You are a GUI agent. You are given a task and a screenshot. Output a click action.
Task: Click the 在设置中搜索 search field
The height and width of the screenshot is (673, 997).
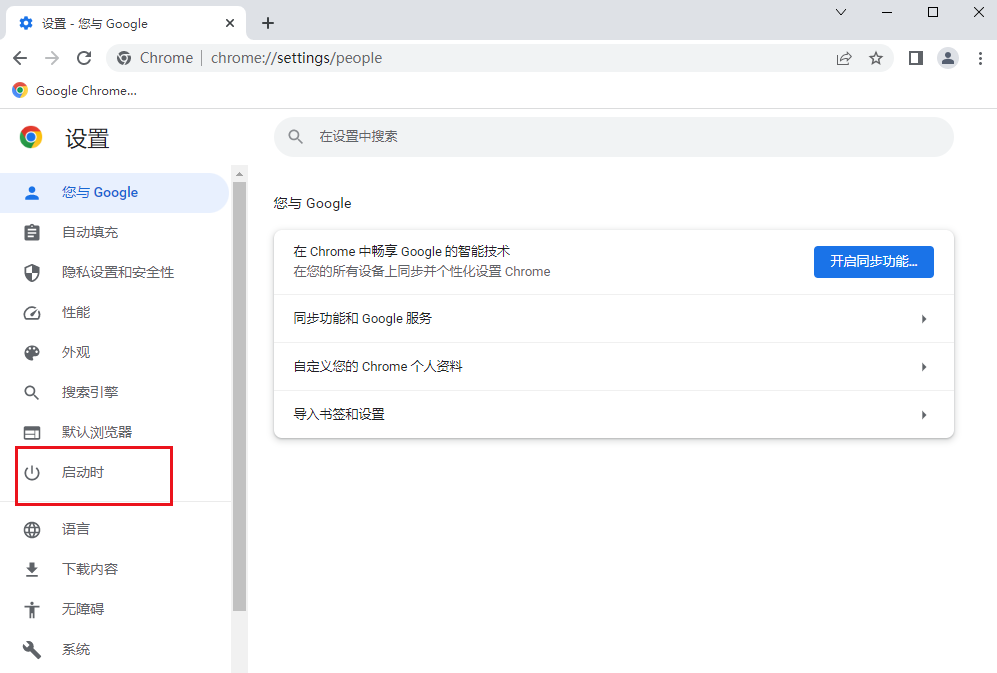coord(614,137)
